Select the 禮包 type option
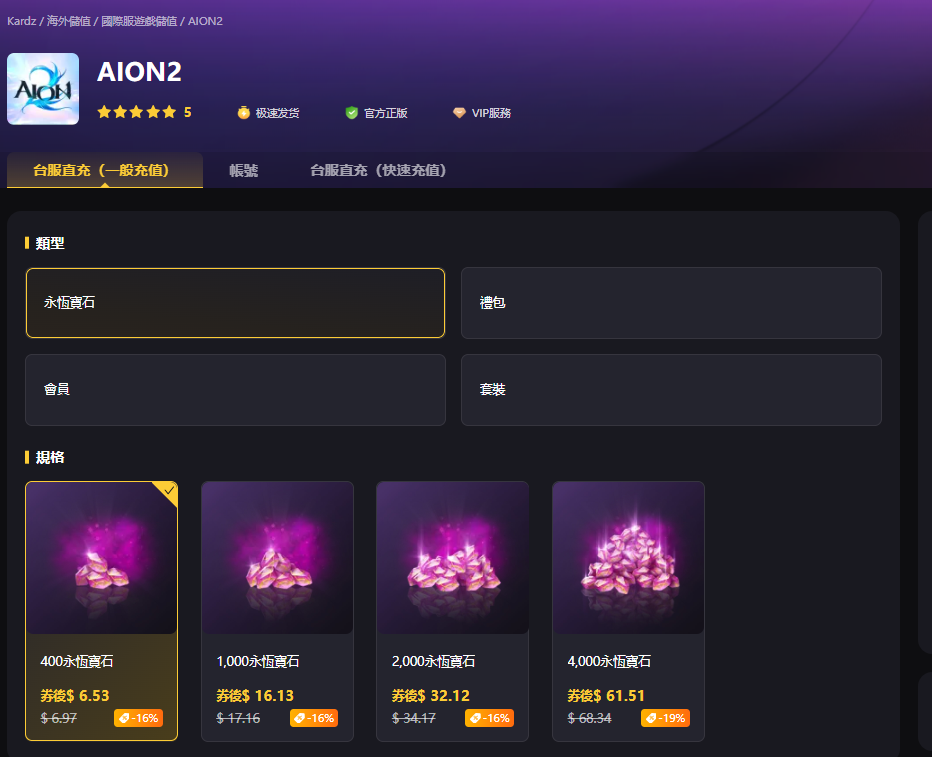The width and height of the screenshot is (932, 757). (671, 303)
